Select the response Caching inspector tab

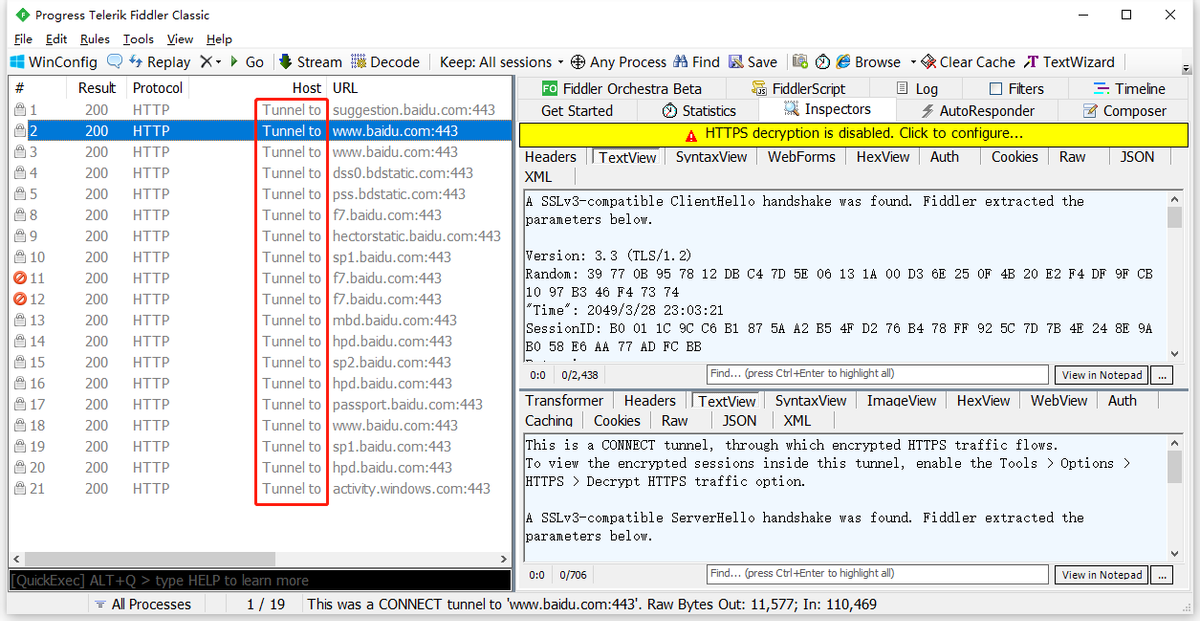(549, 421)
